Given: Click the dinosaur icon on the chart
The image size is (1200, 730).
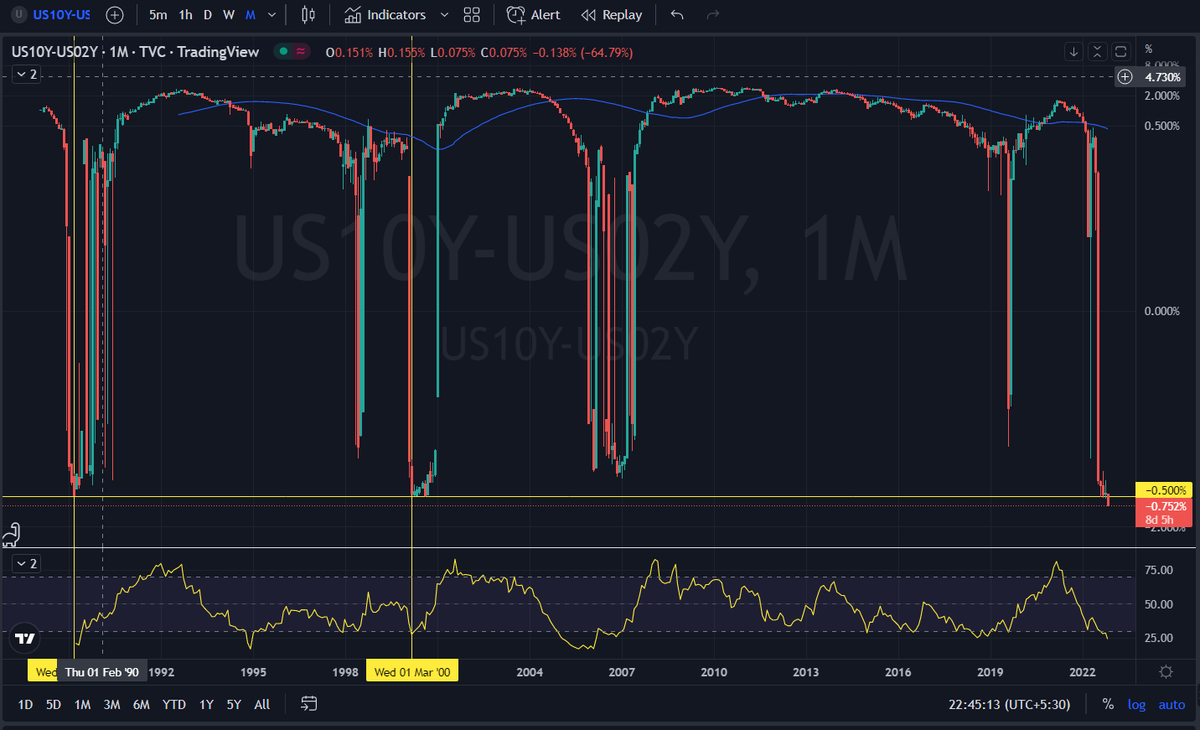Looking at the screenshot, I should coord(13,536).
